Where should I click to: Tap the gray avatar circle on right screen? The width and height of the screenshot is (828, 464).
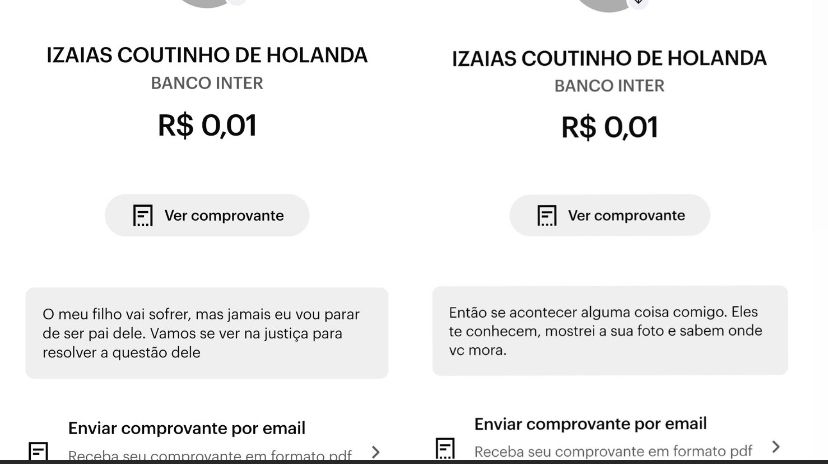608,4
